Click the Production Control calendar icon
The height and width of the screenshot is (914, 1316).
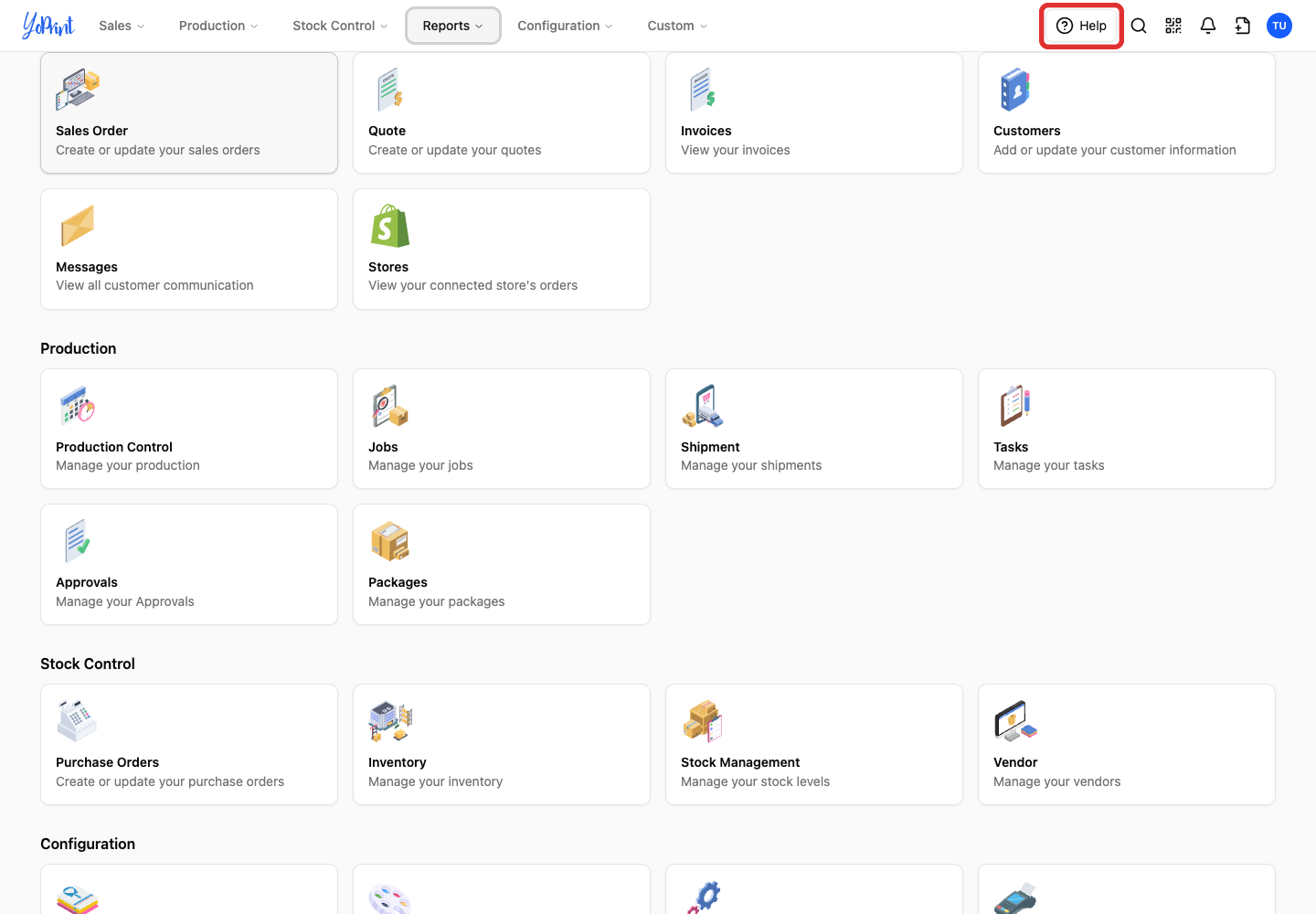tap(78, 406)
